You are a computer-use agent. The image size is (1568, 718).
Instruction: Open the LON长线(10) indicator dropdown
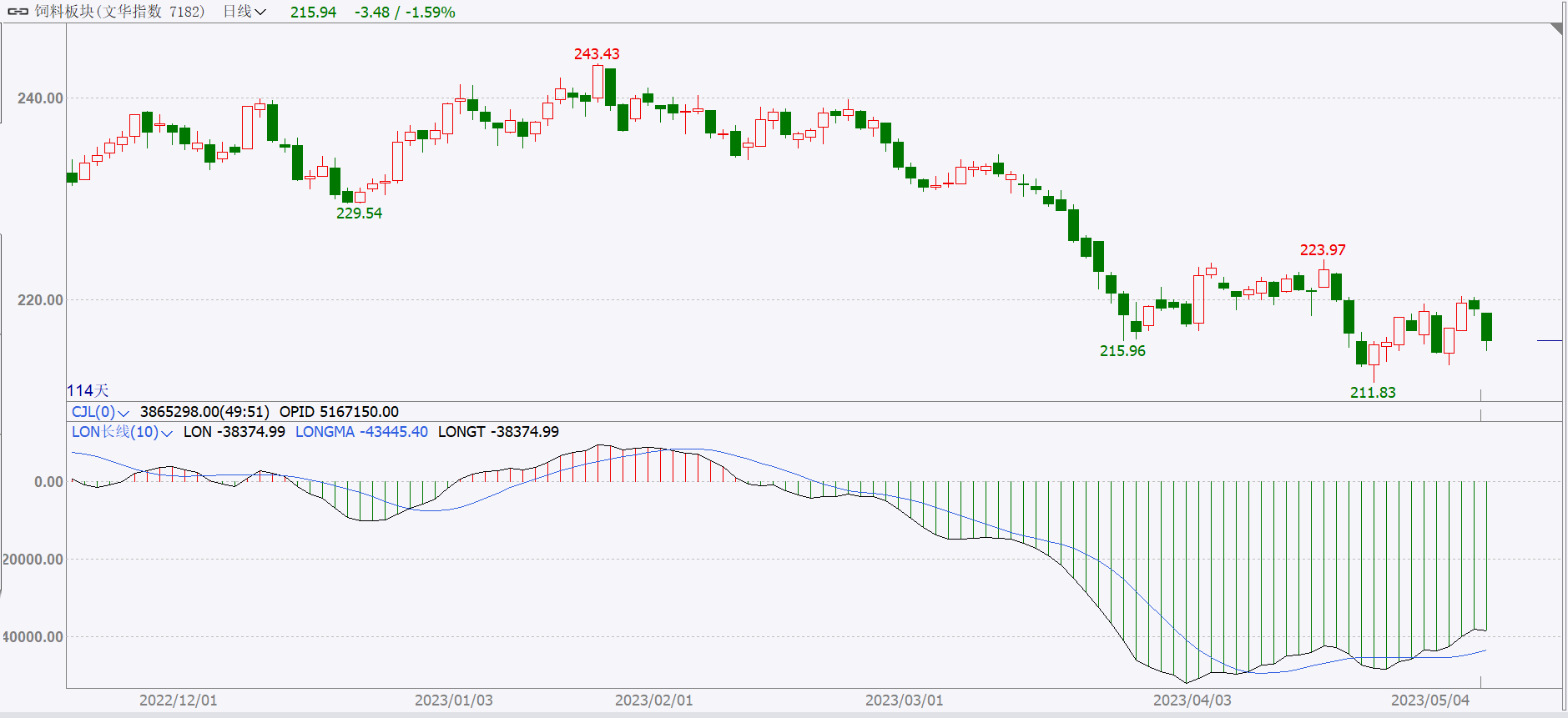click(x=122, y=432)
